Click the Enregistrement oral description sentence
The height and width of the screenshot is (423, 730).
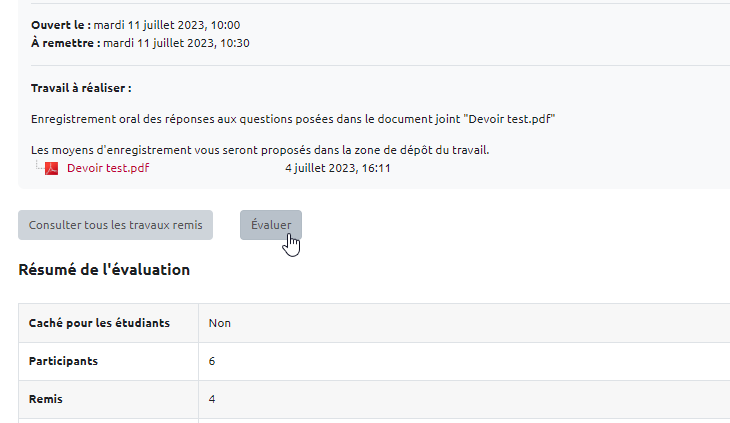click(x=293, y=118)
